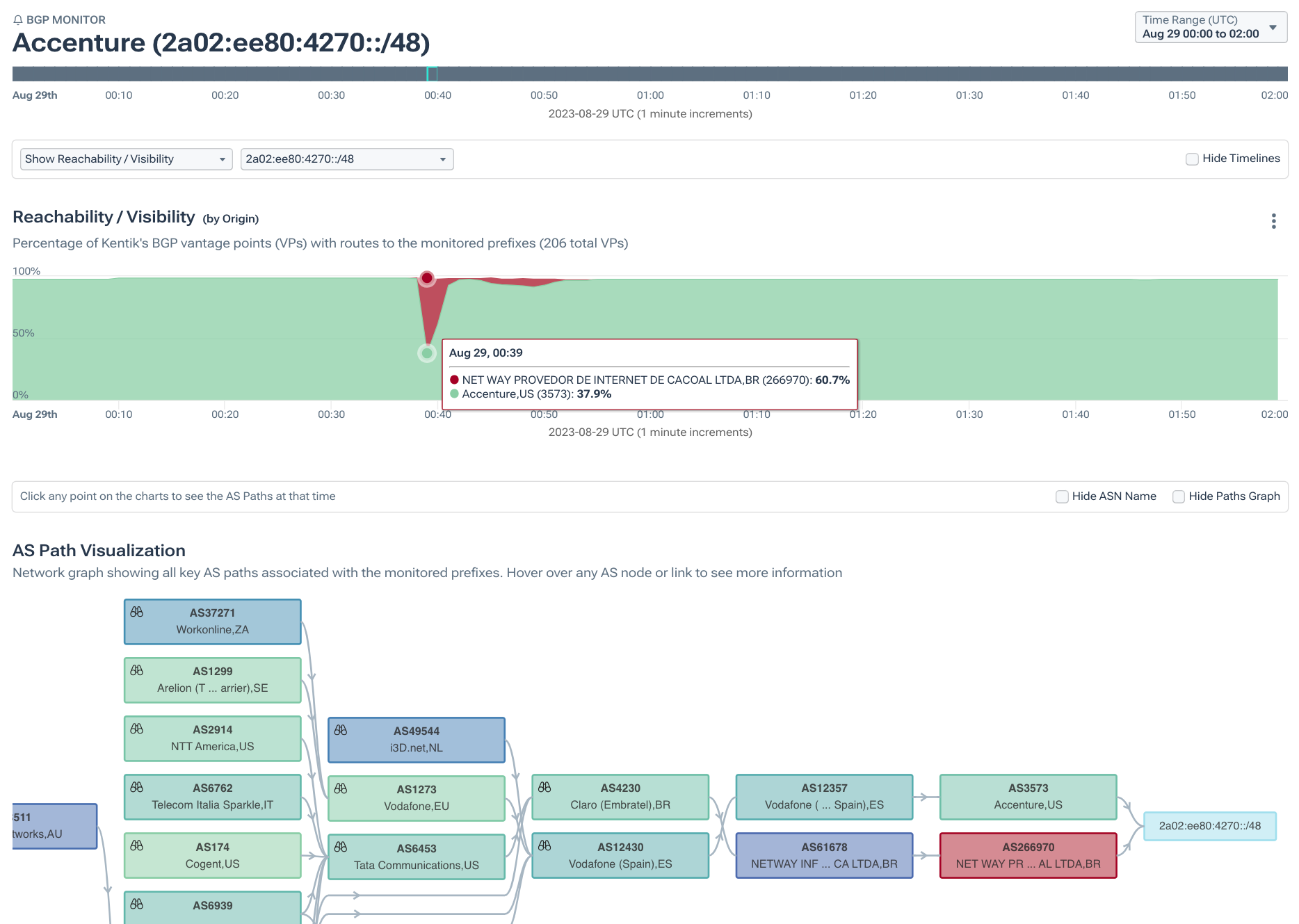Click the bell icon beside BGP MONITOR

click(18, 20)
